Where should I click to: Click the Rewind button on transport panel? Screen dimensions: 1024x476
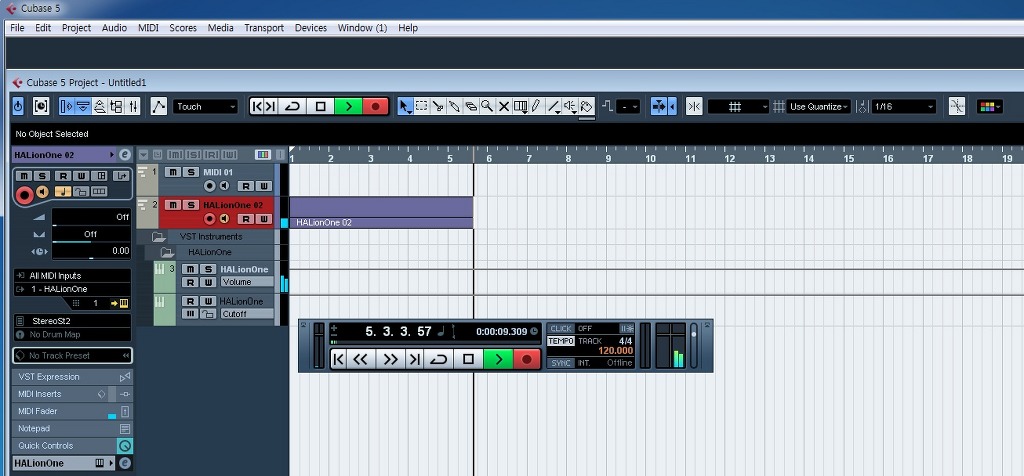(361, 359)
